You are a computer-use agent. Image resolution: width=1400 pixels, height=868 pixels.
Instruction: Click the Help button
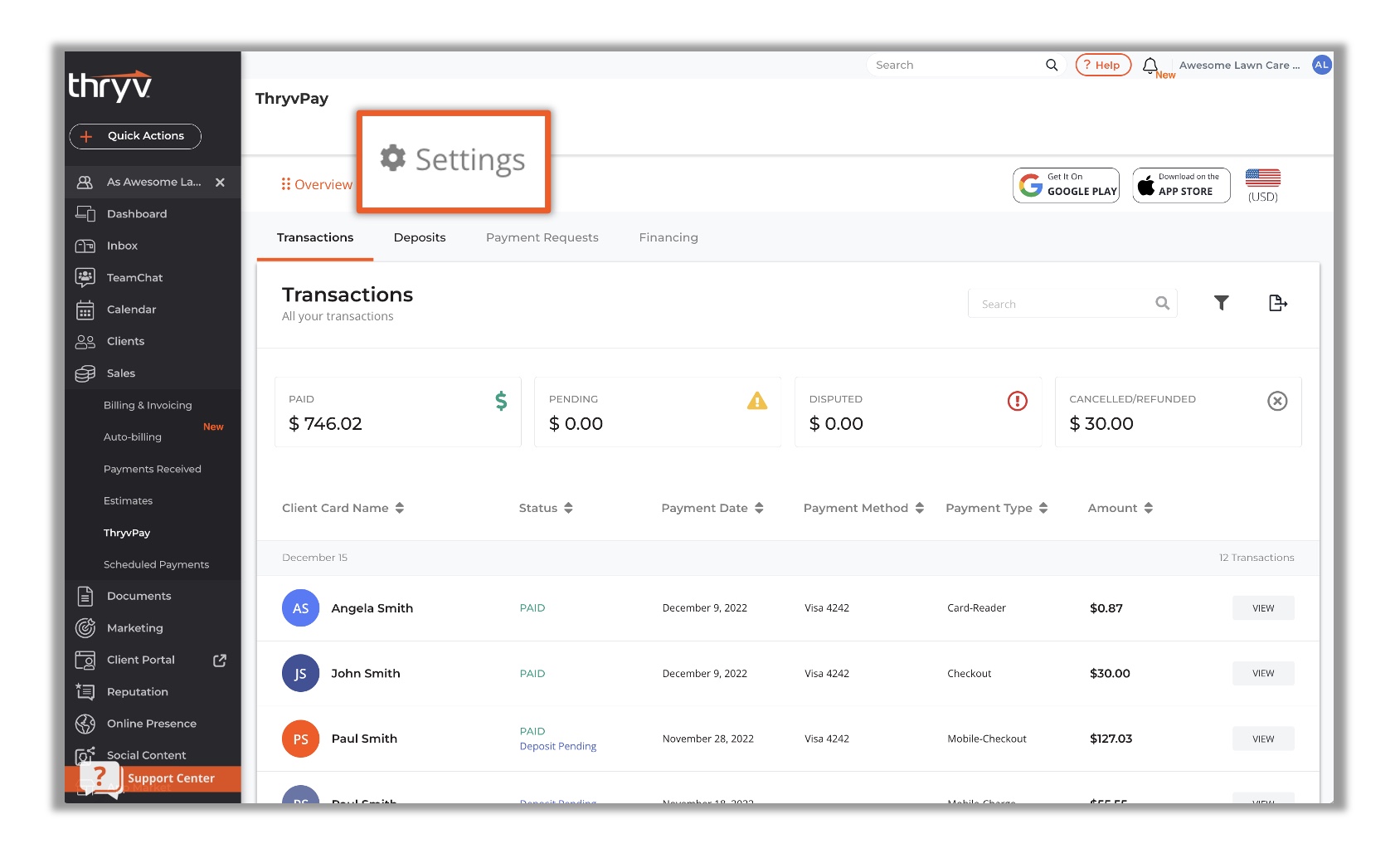click(x=1103, y=65)
